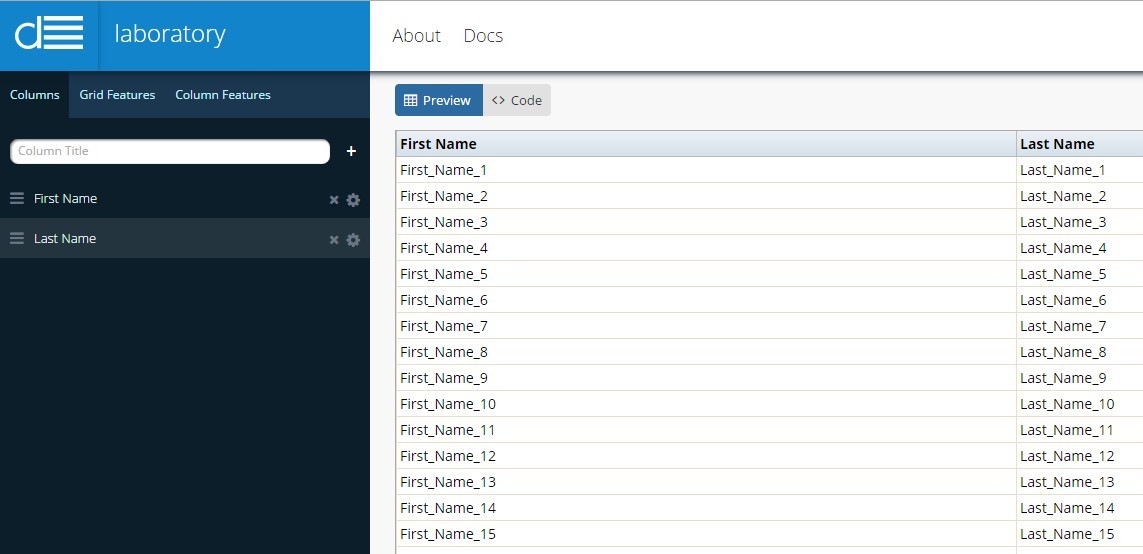The width and height of the screenshot is (1143, 554).
Task: Switch to the Column Features tab
Action: pyautogui.click(x=223, y=95)
